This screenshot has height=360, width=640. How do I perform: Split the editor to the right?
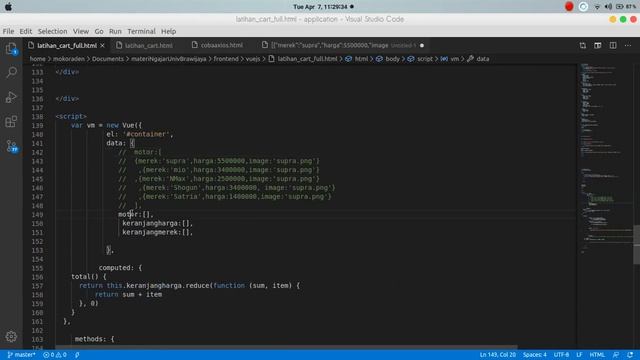(x=613, y=45)
